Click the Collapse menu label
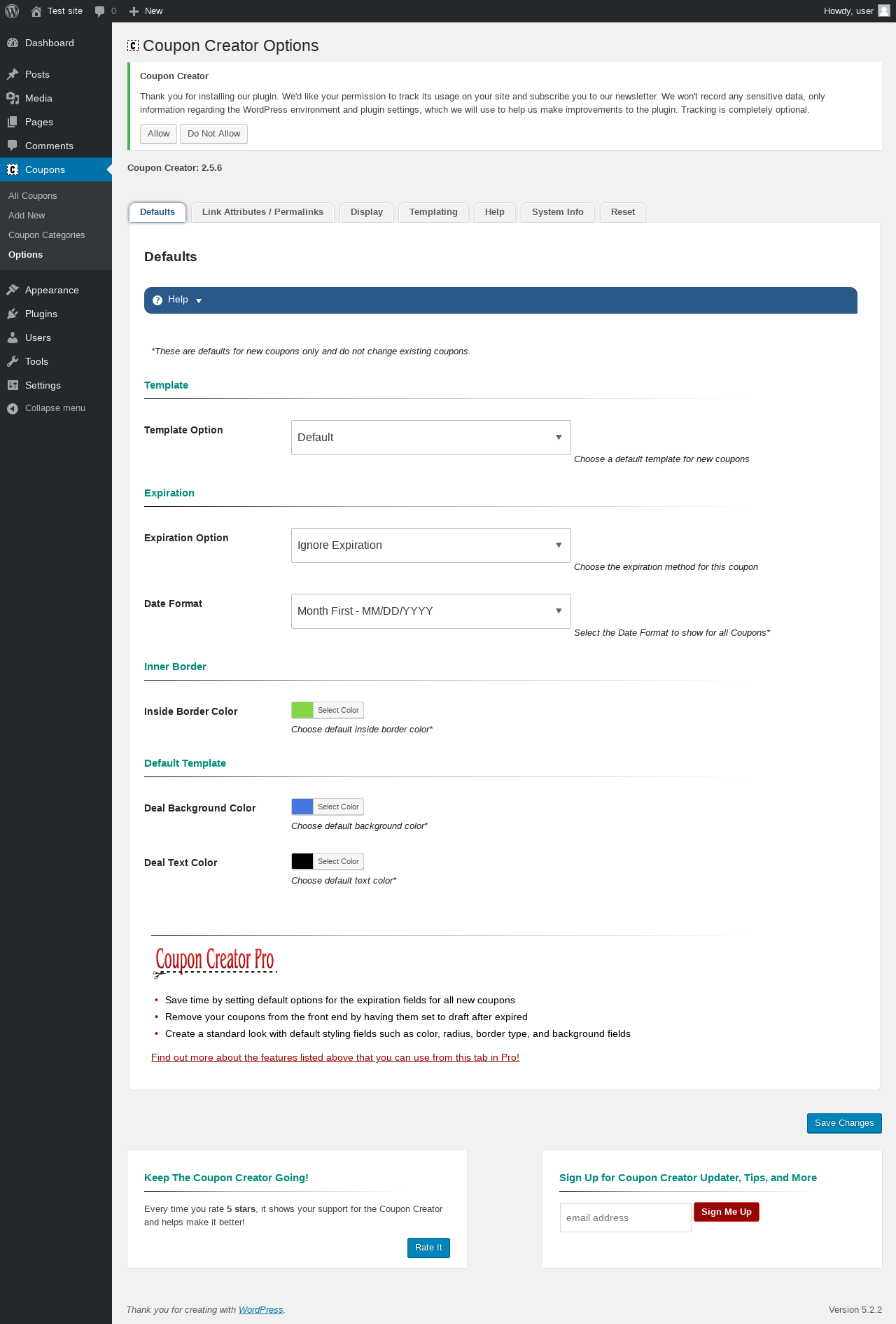Viewport: 896px width, 1324px height. point(55,408)
